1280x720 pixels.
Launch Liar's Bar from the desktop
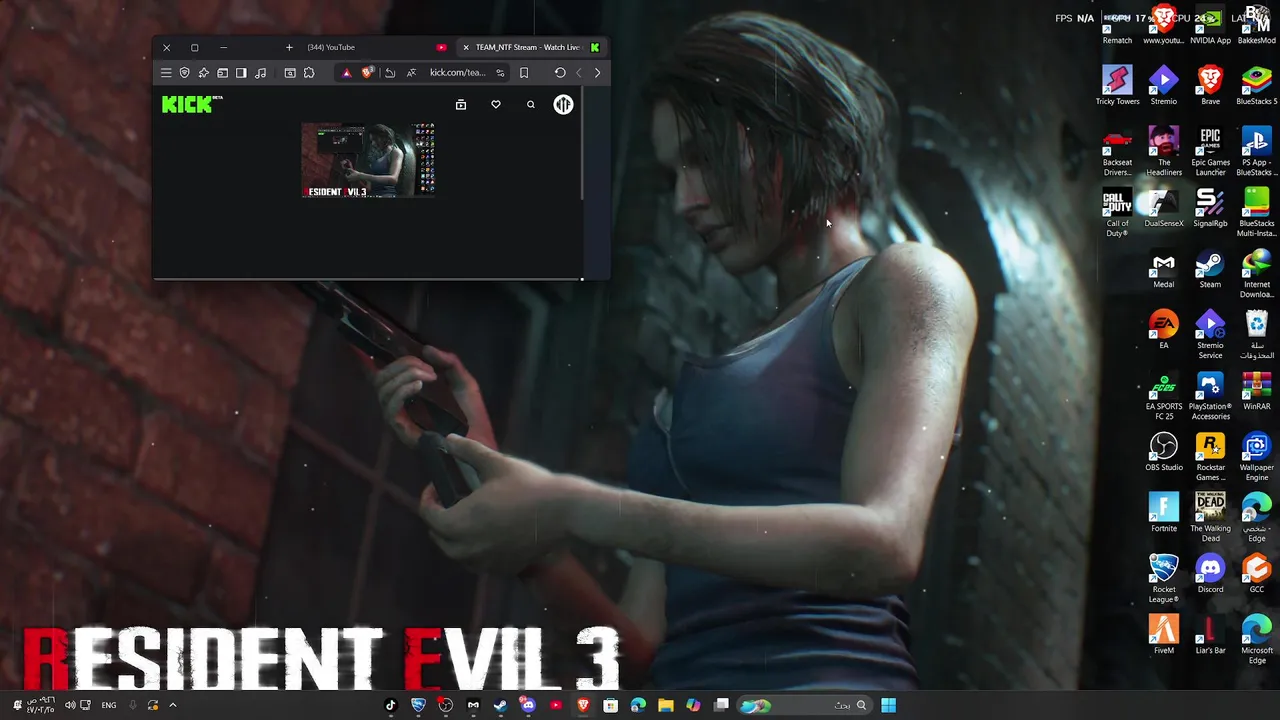(1210, 636)
